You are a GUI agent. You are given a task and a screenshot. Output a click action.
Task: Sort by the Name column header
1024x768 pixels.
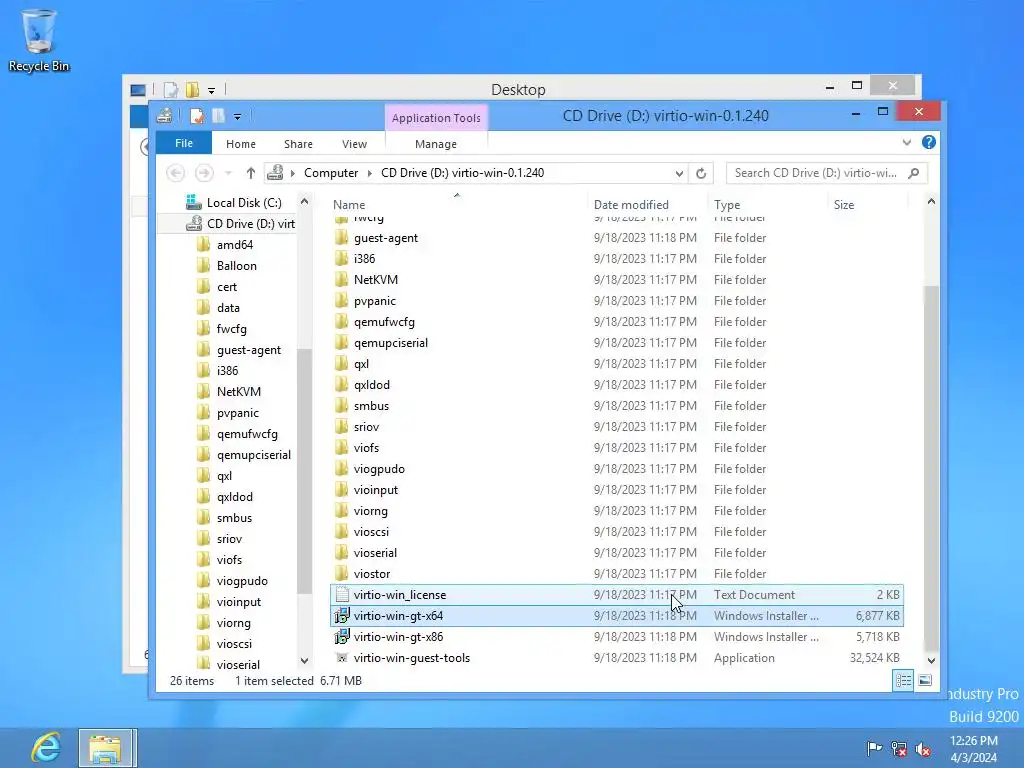coord(349,204)
